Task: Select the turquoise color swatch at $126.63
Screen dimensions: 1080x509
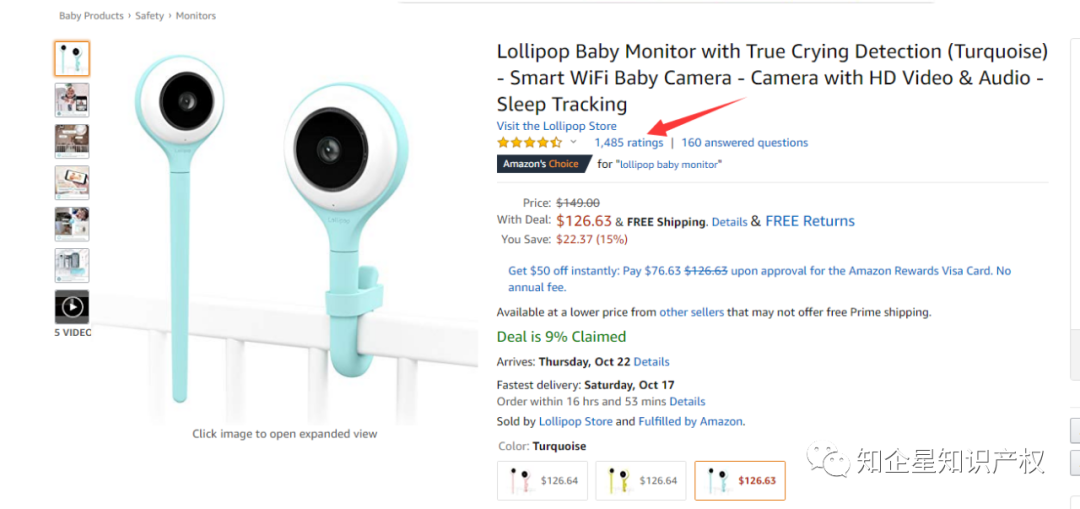Action: coord(740,481)
